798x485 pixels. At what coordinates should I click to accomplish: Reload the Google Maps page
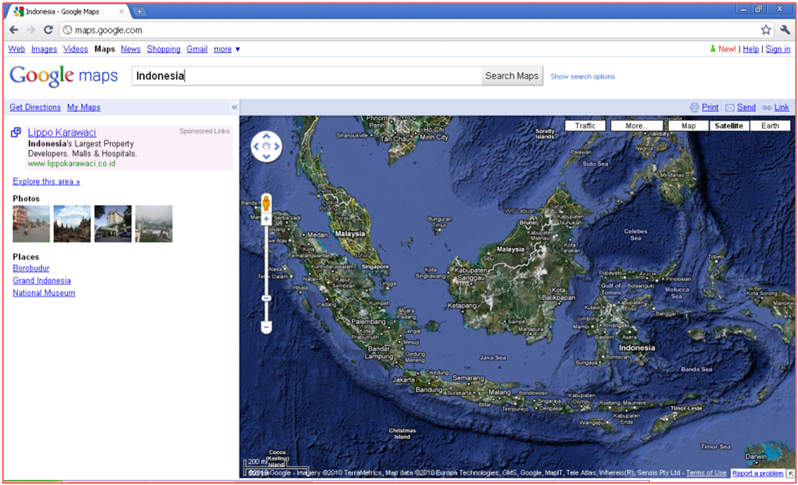click(x=48, y=30)
